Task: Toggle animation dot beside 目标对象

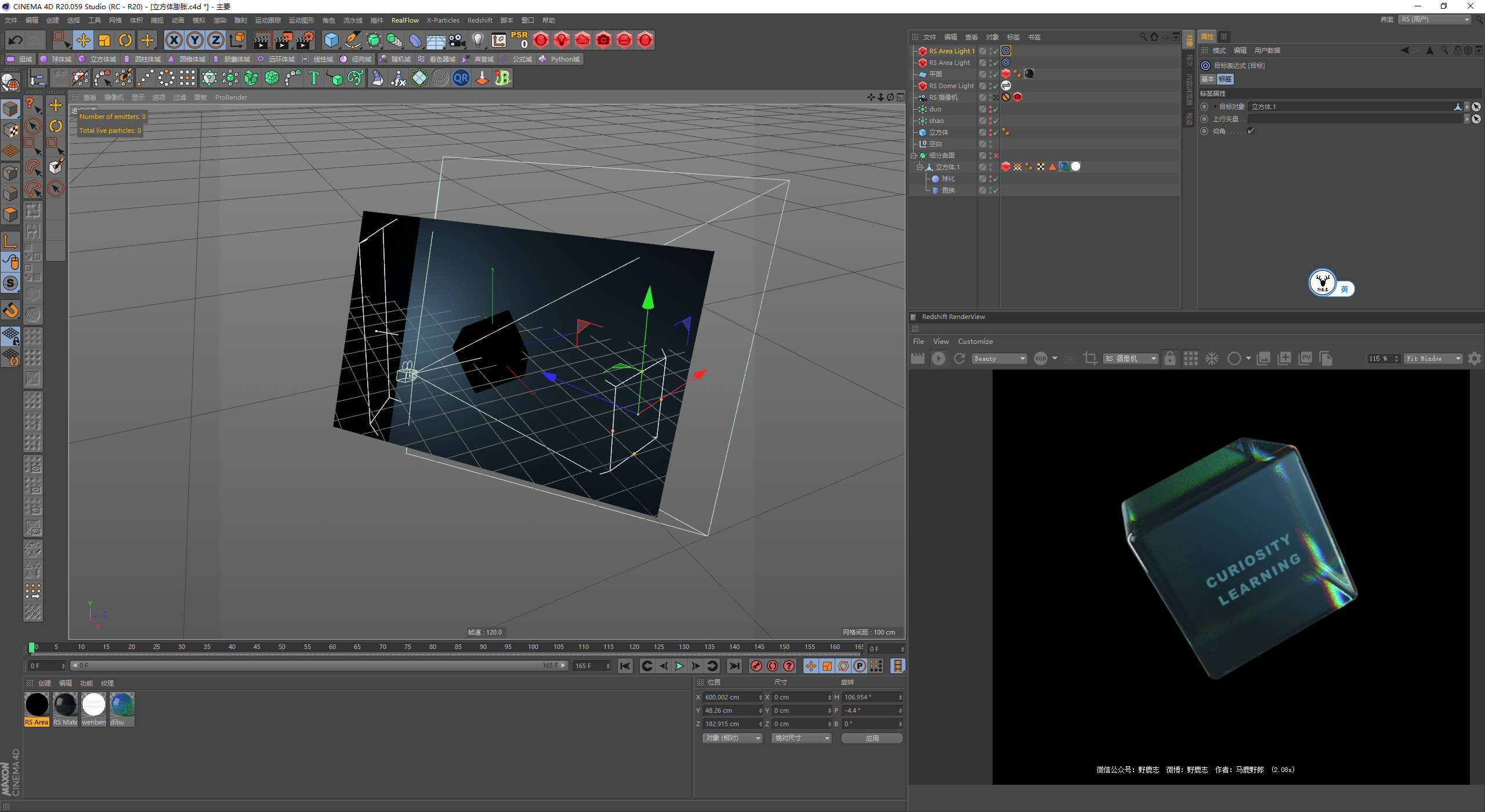Action: (1204, 107)
